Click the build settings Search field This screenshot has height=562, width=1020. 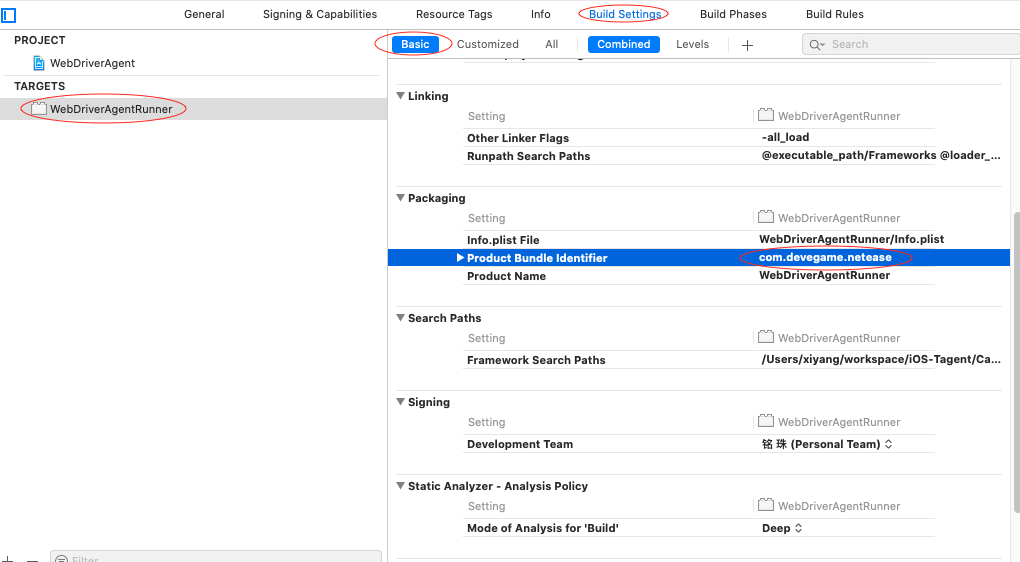pos(911,44)
